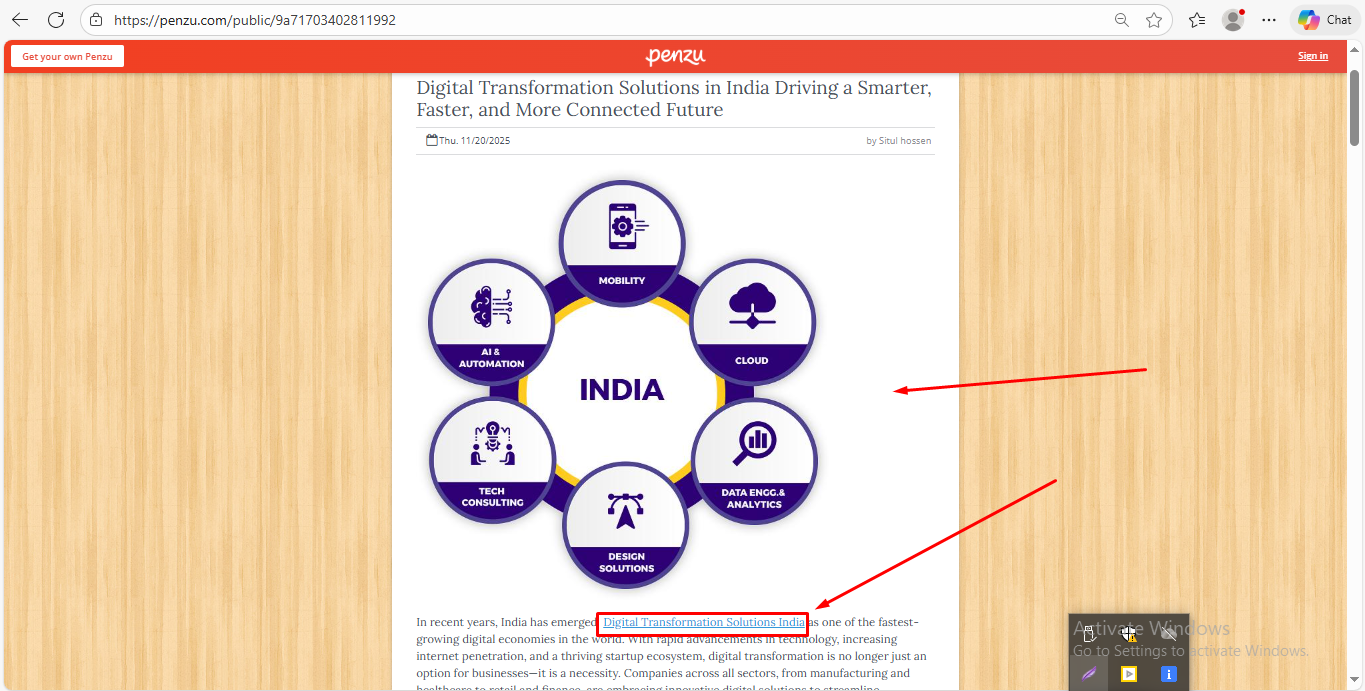The width and height of the screenshot is (1365, 691).
Task: Open the 'Digital Transformation Solutions India' hyperlink
Action: click(x=703, y=622)
